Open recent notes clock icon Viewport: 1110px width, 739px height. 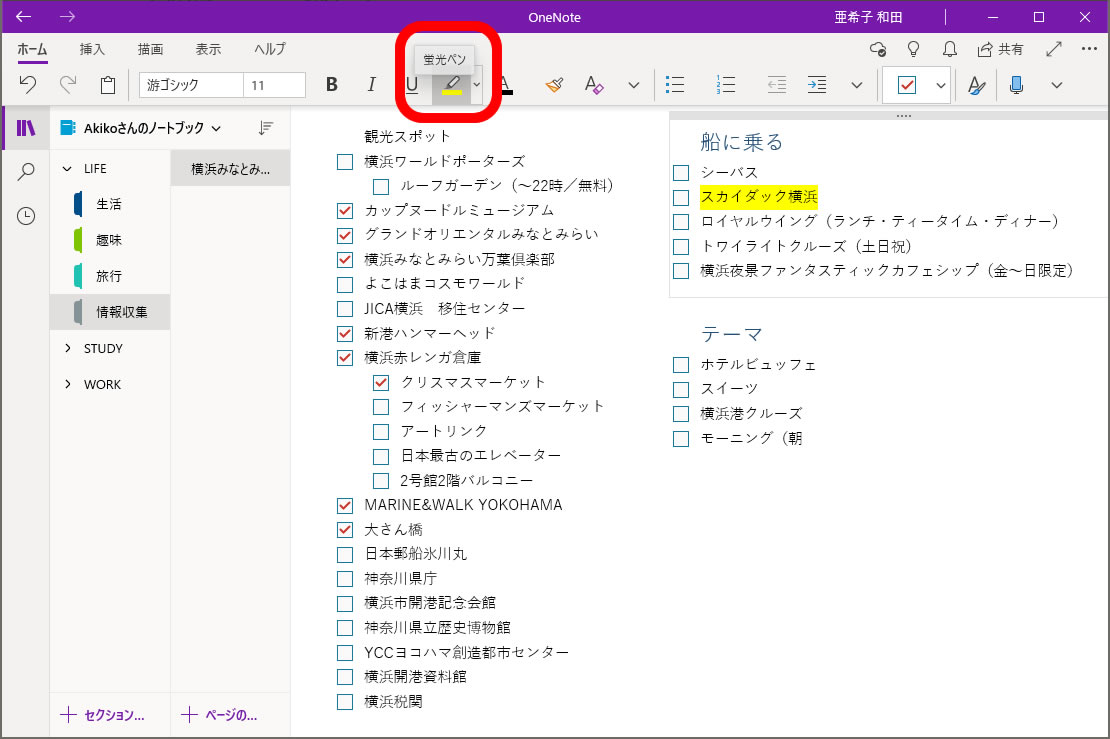(27, 216)
